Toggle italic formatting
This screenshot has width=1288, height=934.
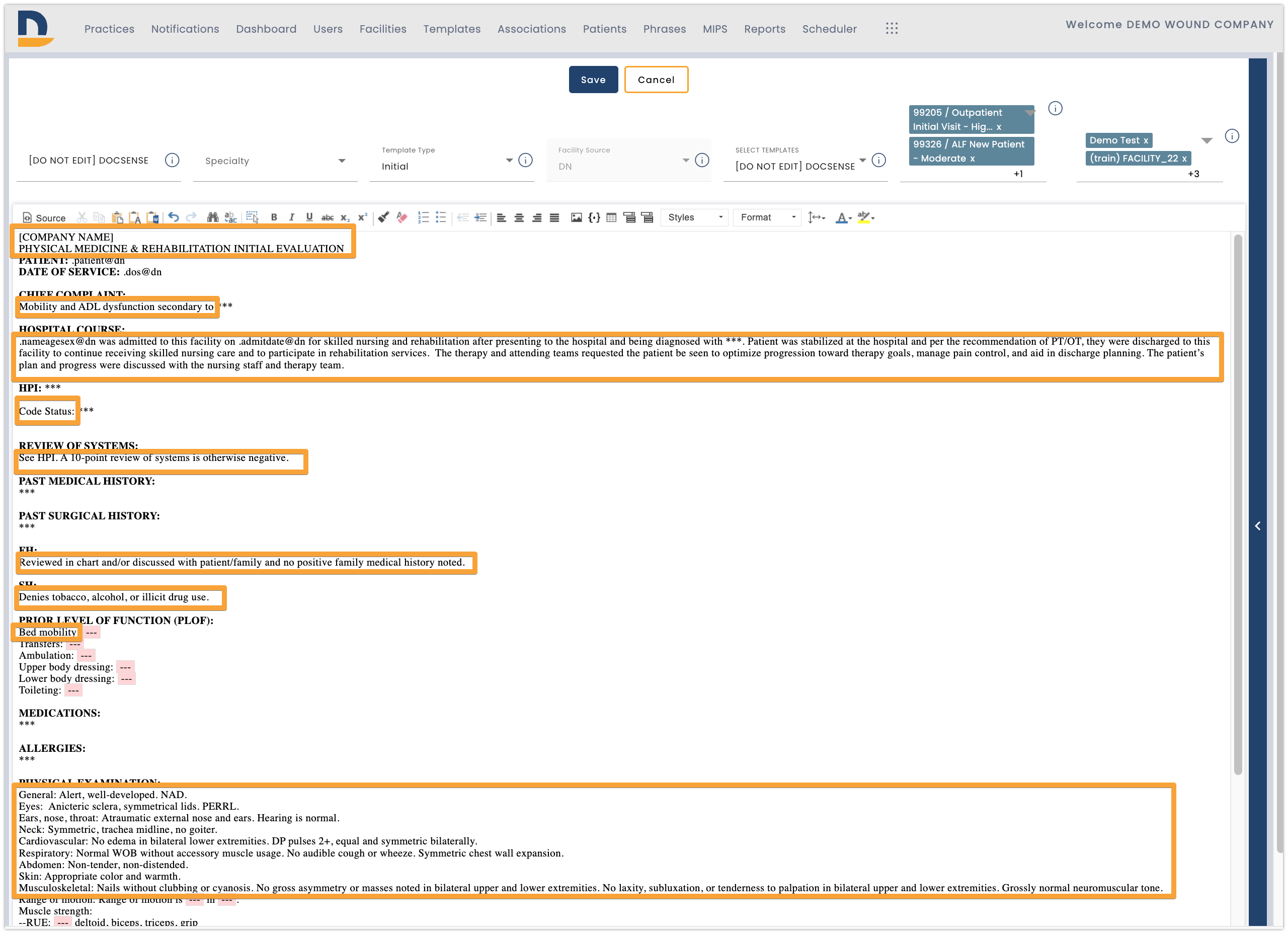[x=291, y=217]
